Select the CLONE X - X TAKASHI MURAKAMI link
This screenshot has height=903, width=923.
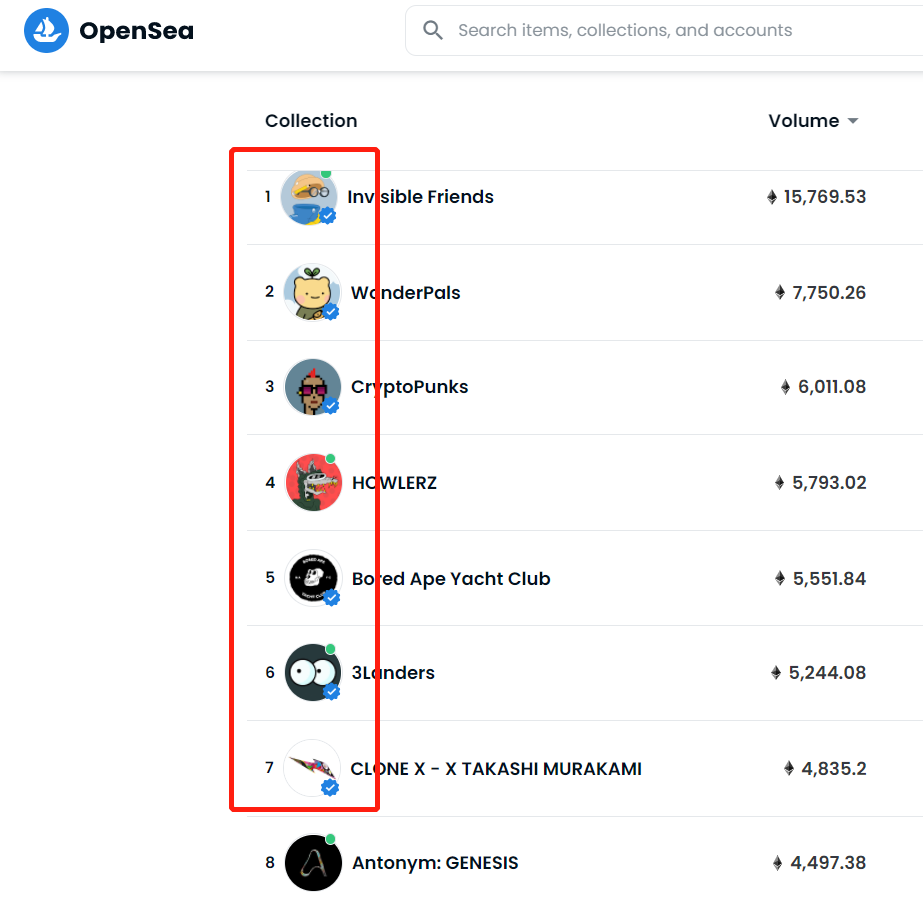496,769
